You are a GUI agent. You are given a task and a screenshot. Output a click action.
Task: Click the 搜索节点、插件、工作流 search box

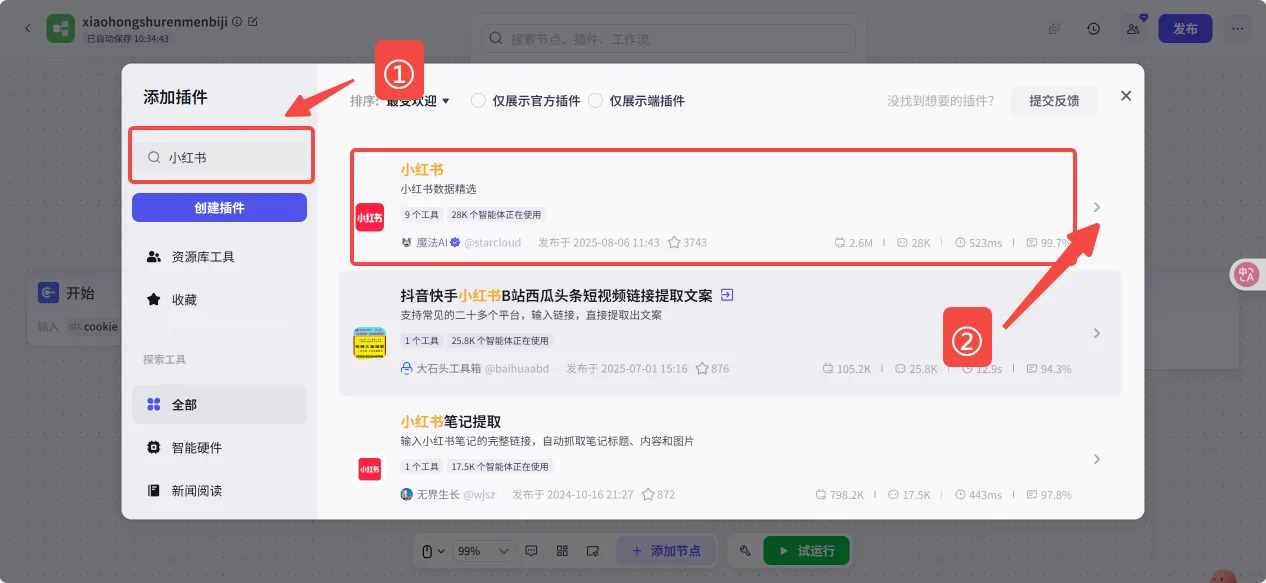tap(669, 39)
